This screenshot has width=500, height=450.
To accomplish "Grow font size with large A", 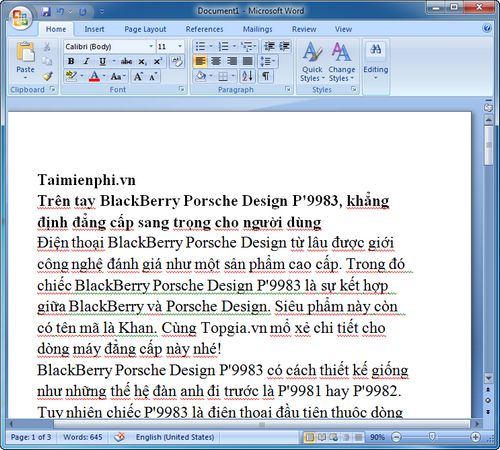I will [138, 77].
